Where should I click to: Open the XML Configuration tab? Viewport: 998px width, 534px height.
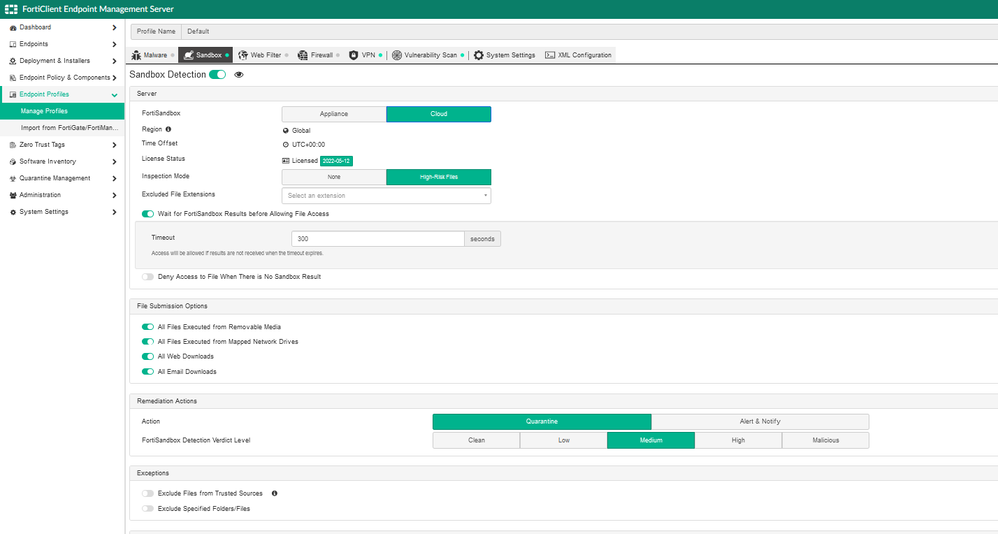[579, 55]
